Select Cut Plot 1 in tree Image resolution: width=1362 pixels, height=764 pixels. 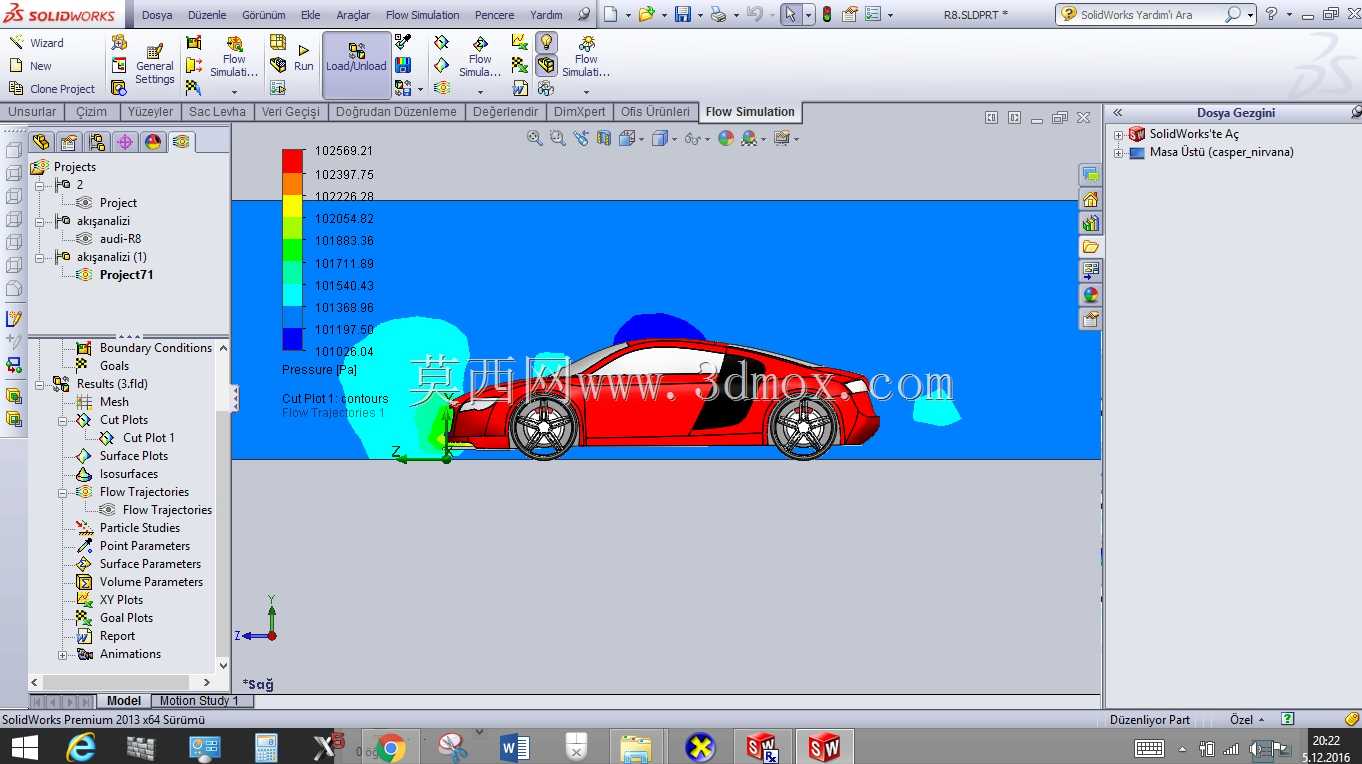pyautogui.click(x=148, y=438)
